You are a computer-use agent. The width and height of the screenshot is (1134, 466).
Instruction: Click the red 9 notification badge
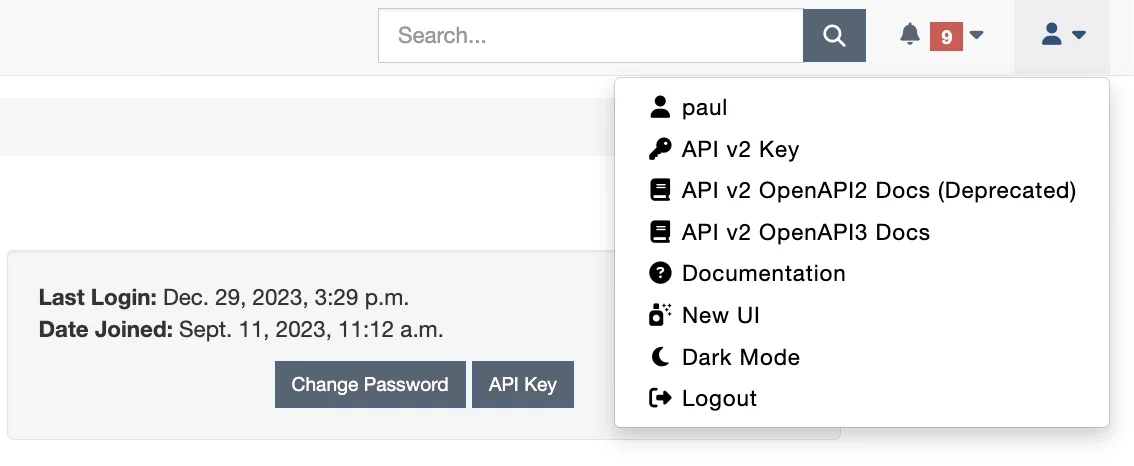(946, 36)
